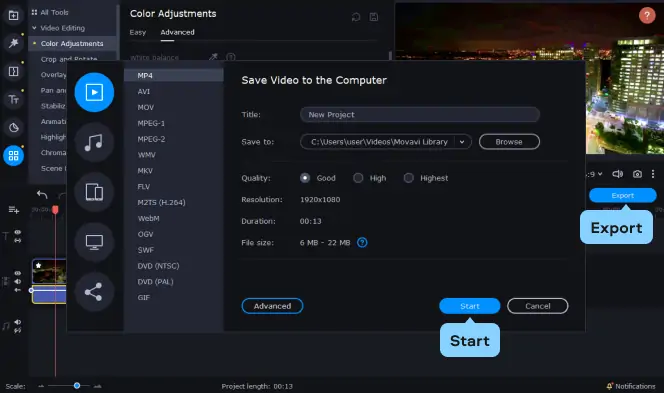Take a snapshot with the camera icon

click(x=637, y=174)
